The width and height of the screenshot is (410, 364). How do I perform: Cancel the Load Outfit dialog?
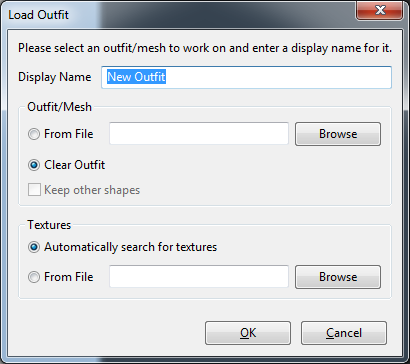[x=344, y=333]
